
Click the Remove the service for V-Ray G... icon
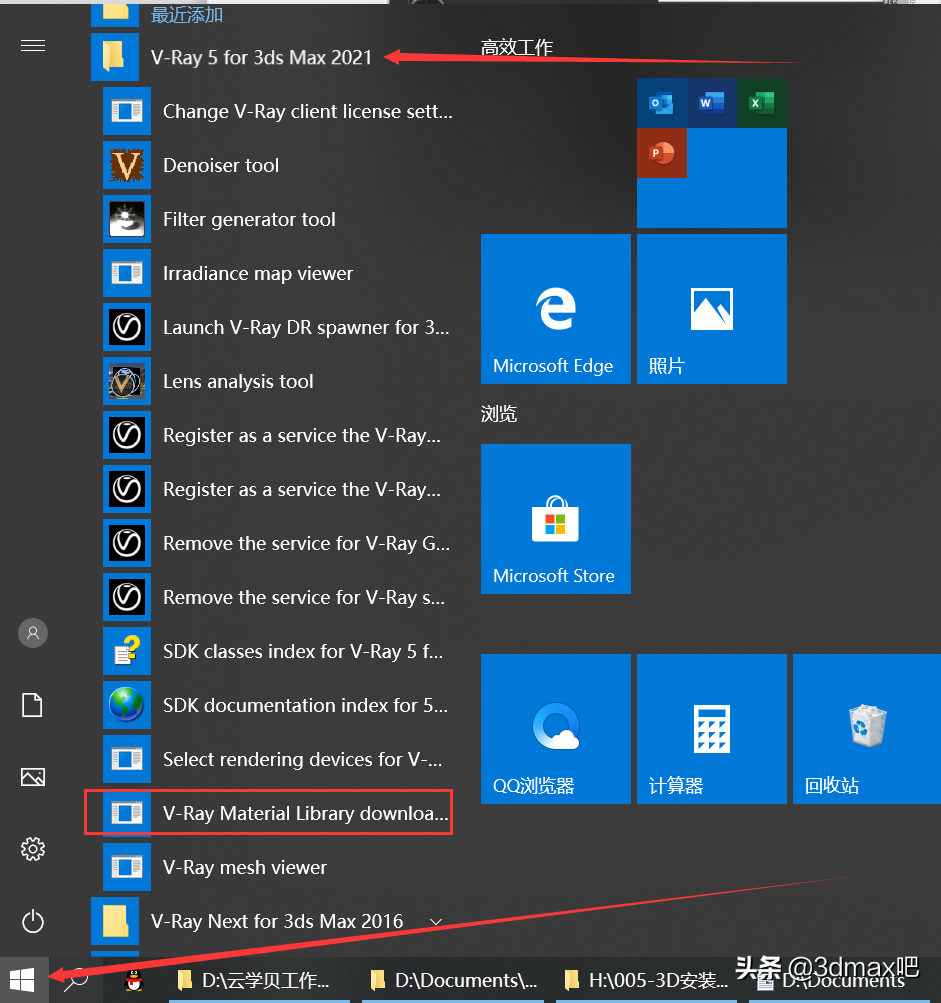pyautogui.click(x=127, y=543)
